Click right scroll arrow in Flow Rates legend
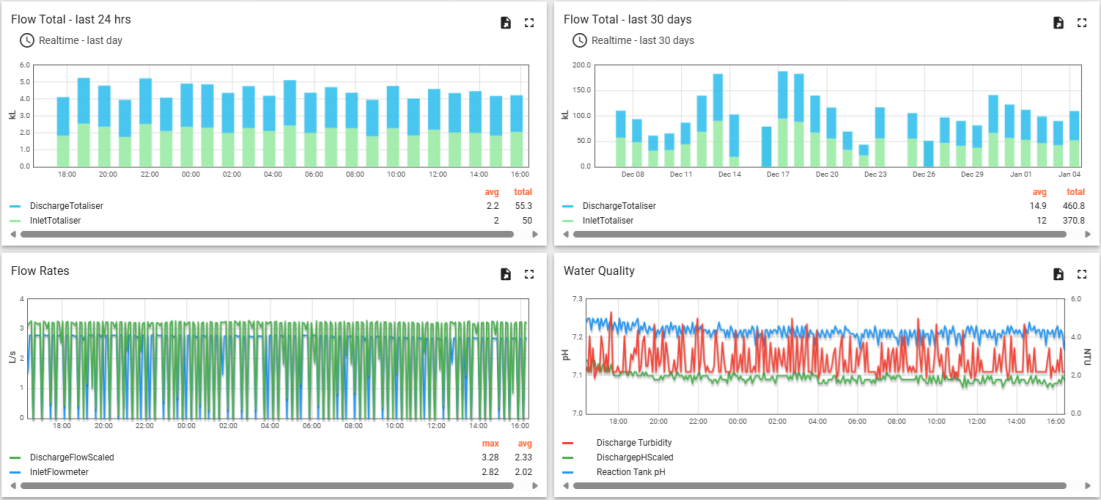 point(535,485)
